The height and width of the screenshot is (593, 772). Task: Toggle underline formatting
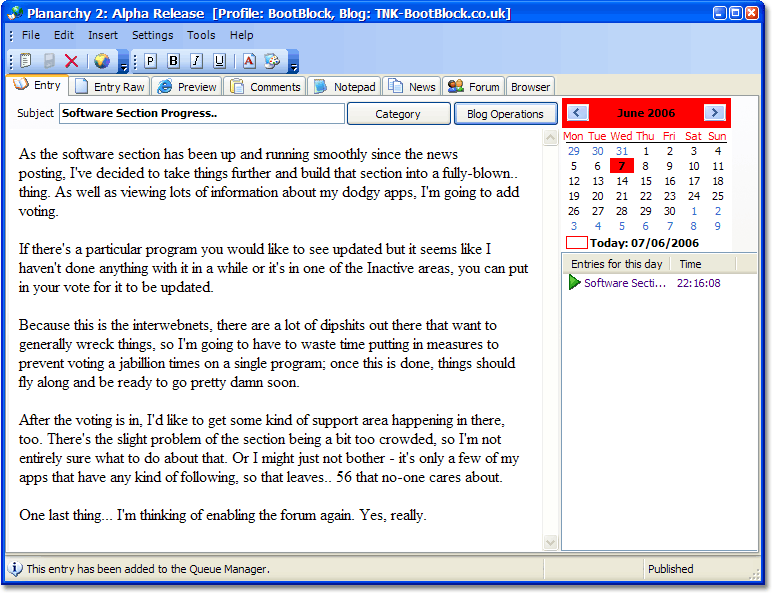[x=218, y=61]
